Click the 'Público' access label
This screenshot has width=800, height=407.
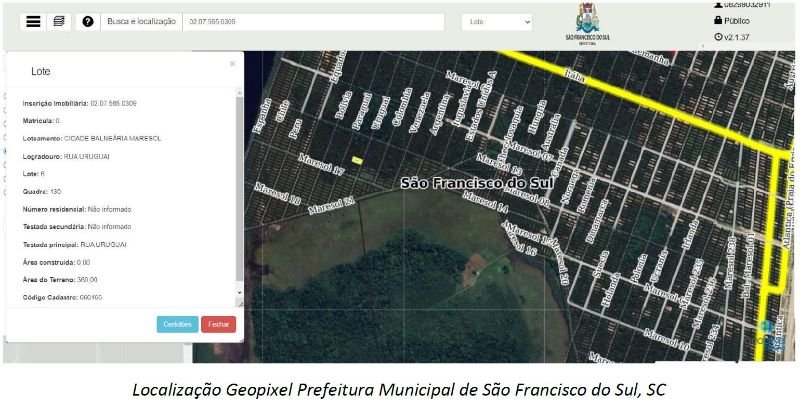(x=737, y=21)
